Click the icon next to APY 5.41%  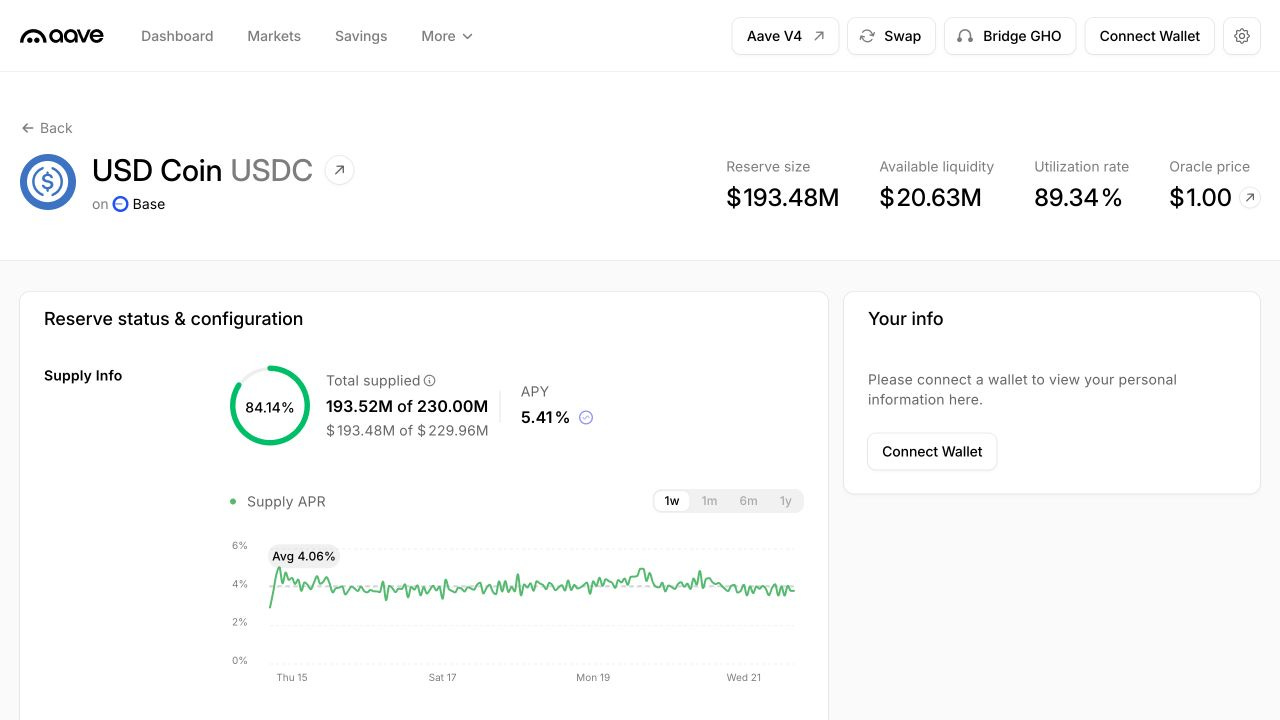pyautogui.click(x=586, y=418)
